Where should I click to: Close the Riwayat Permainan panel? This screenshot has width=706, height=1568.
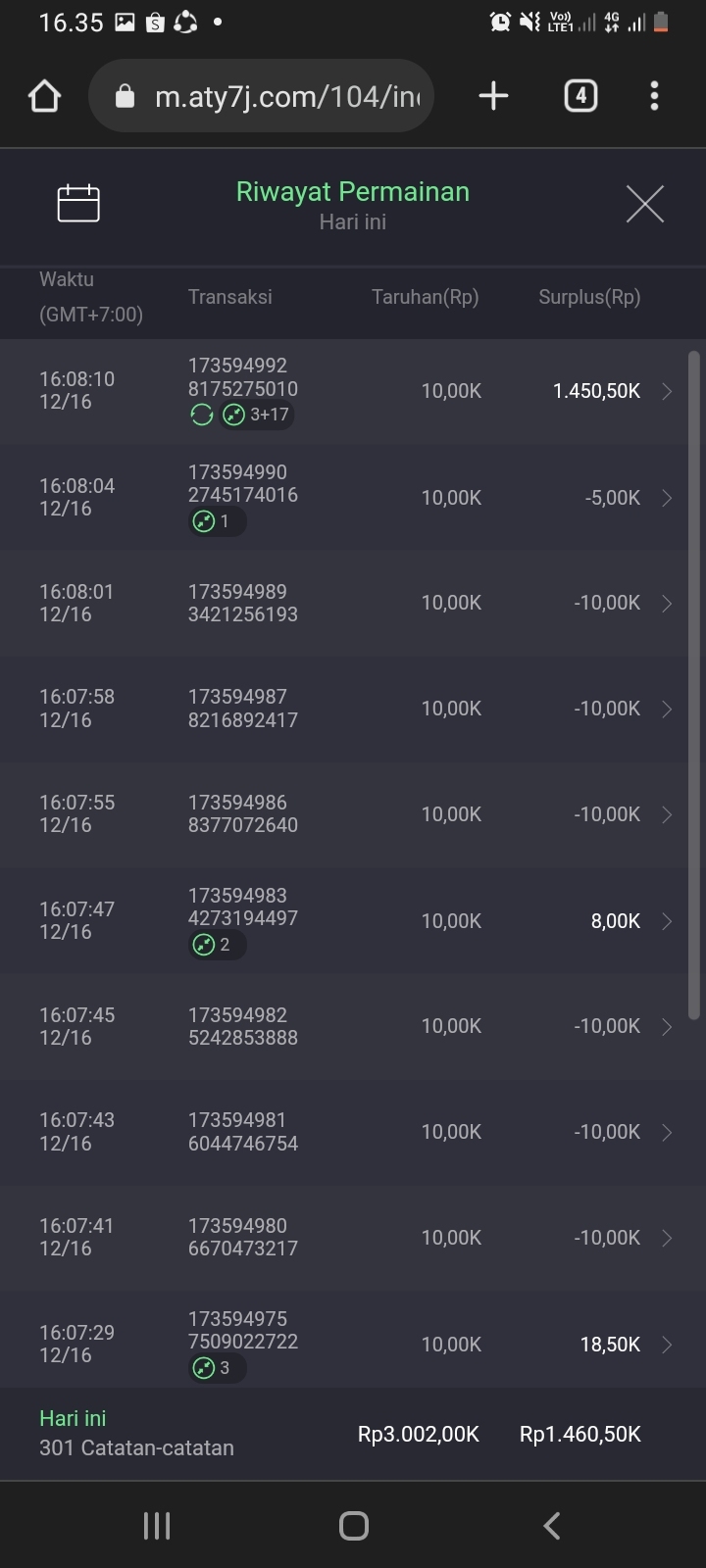[644, 204]
